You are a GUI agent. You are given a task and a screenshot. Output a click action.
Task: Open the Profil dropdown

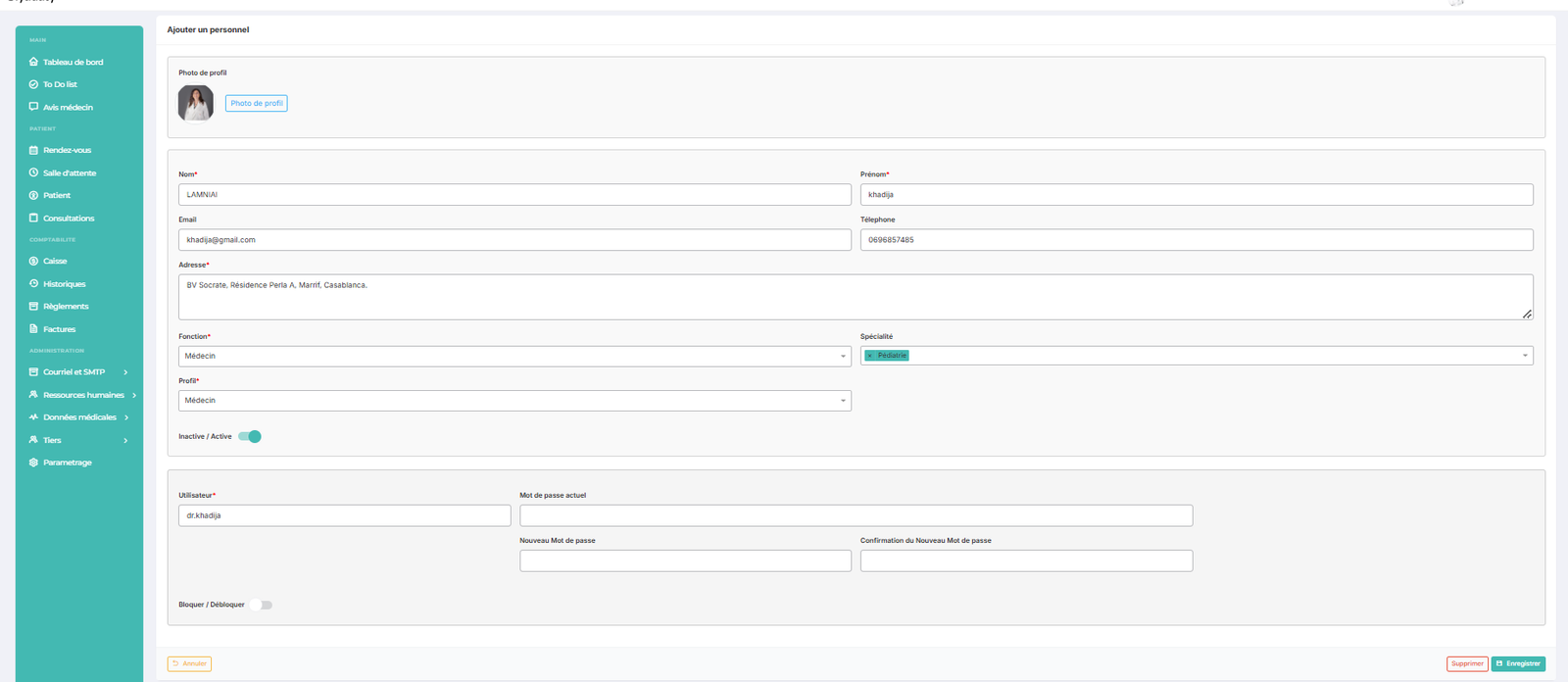coord(514,400)
